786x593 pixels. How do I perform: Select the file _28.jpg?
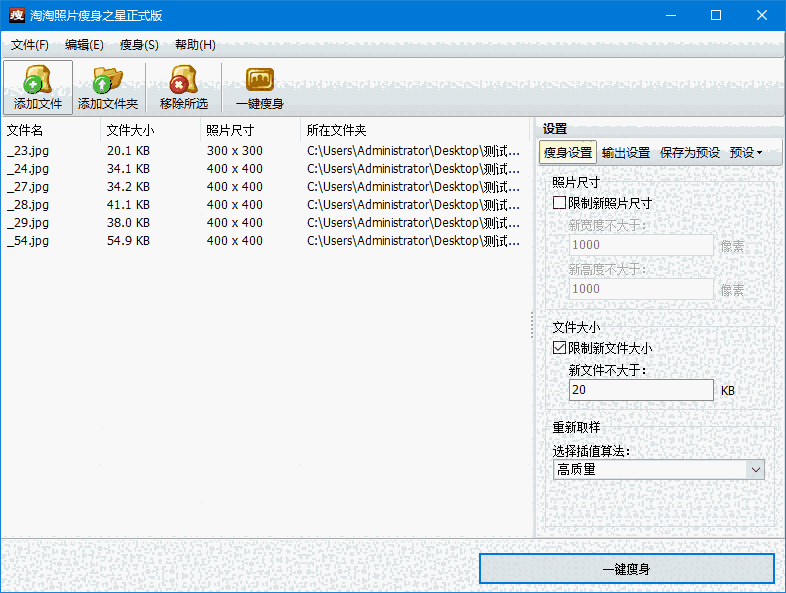[28, 205]
